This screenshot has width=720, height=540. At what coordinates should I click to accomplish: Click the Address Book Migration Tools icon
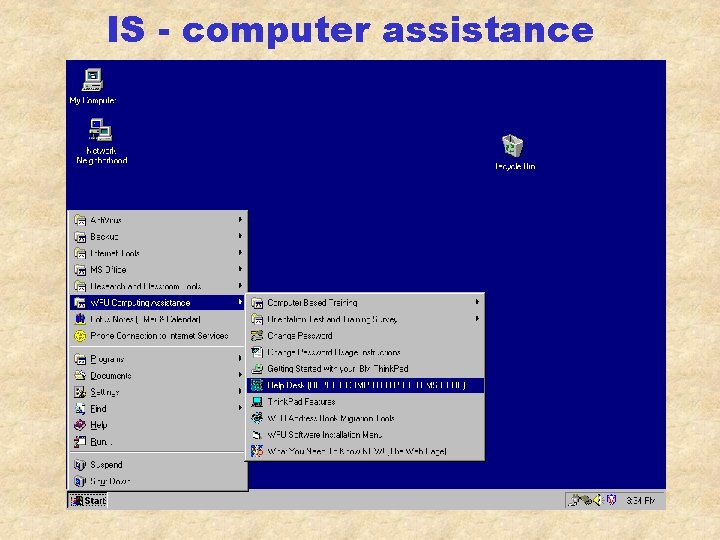(x=257, y=418)
